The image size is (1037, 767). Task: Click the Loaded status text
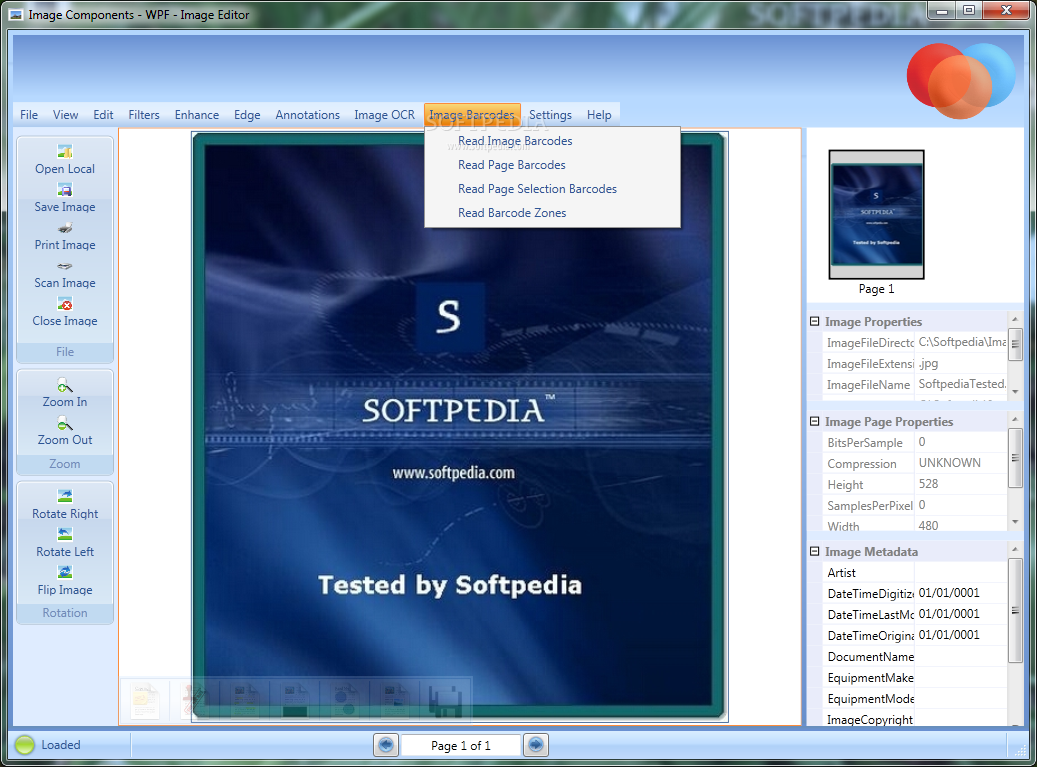pos(61,745)
